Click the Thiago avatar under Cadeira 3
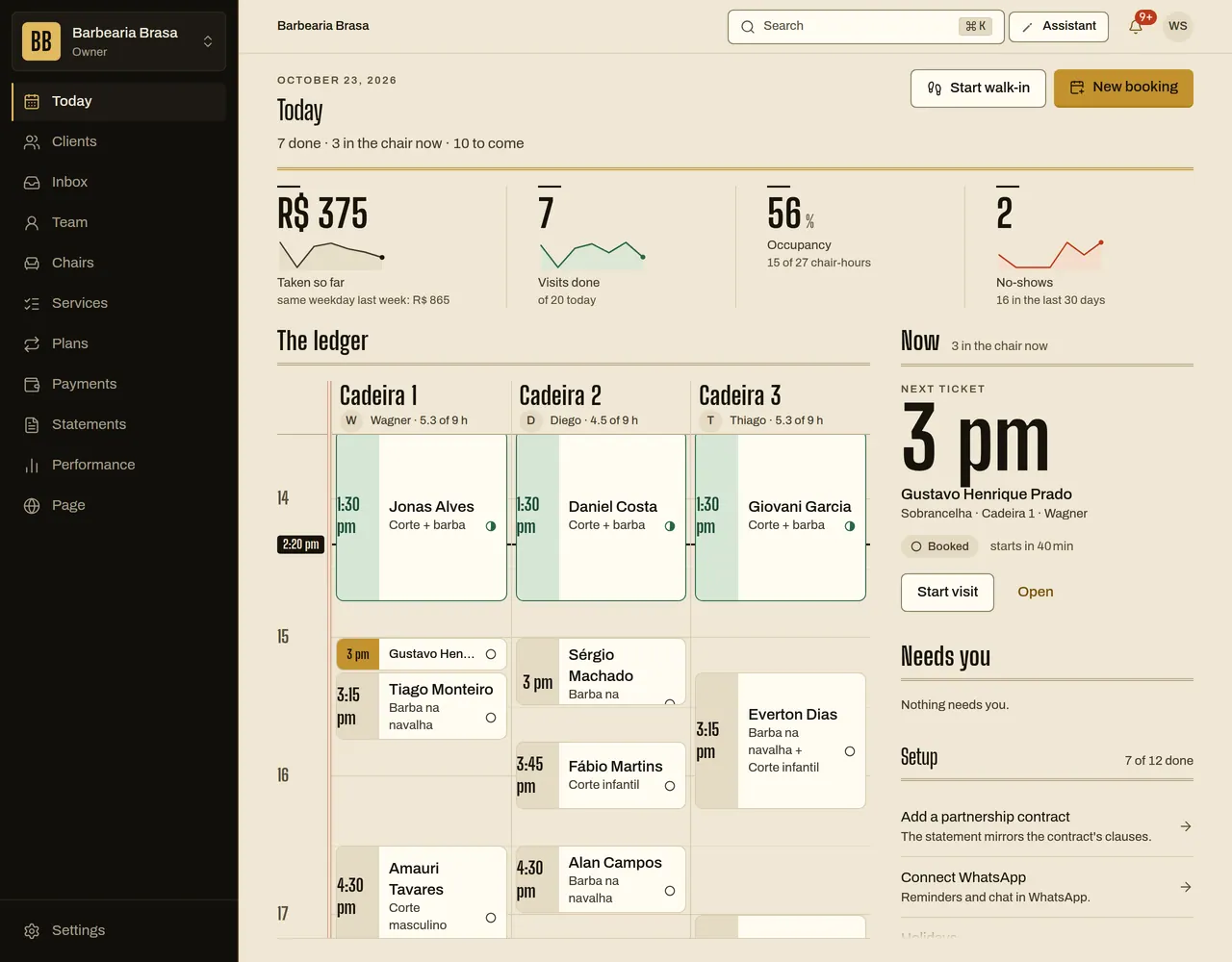Viewport: 1232px width, 962px height. (710, 420)
